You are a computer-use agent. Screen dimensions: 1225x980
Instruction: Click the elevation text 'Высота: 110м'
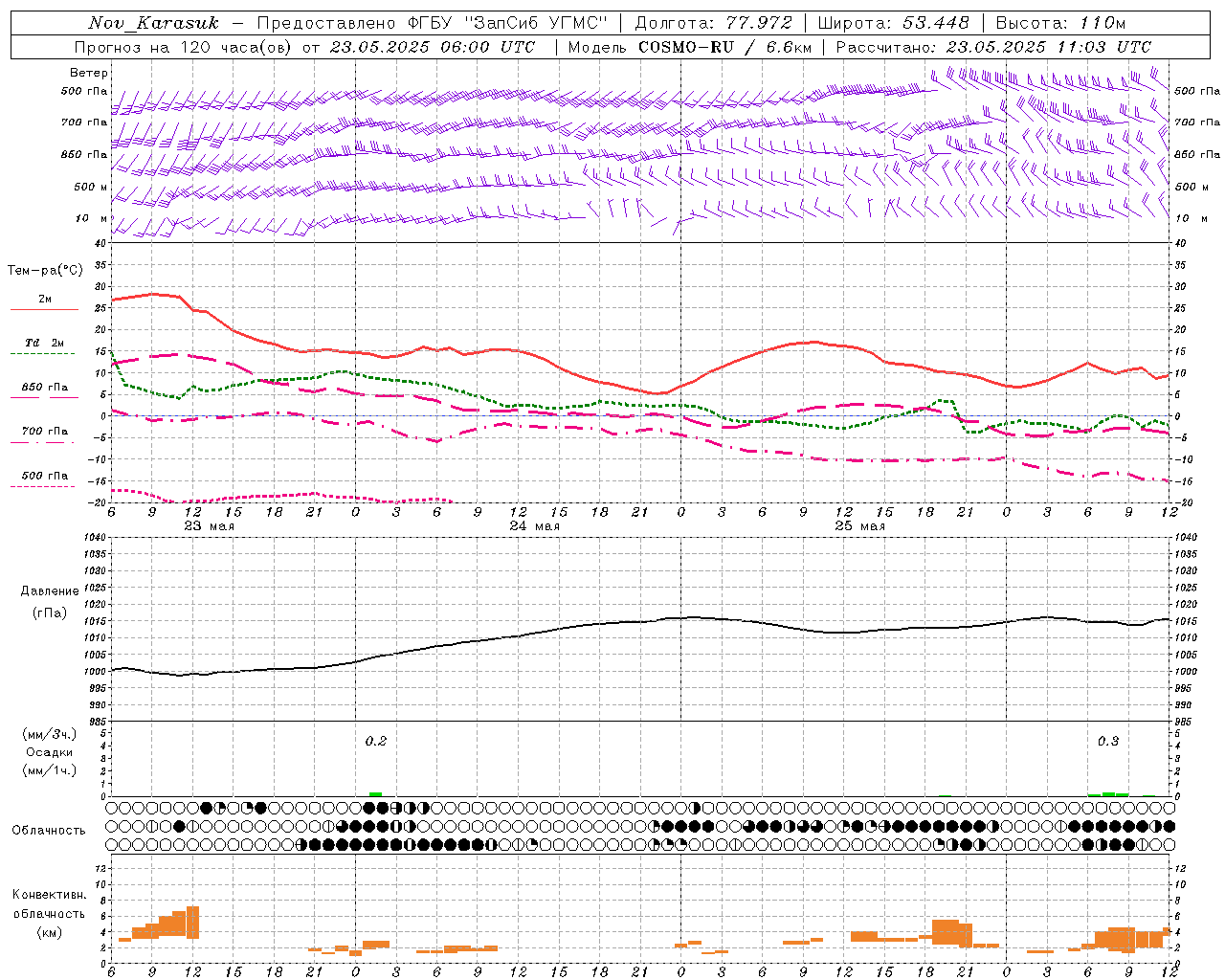1060,23
